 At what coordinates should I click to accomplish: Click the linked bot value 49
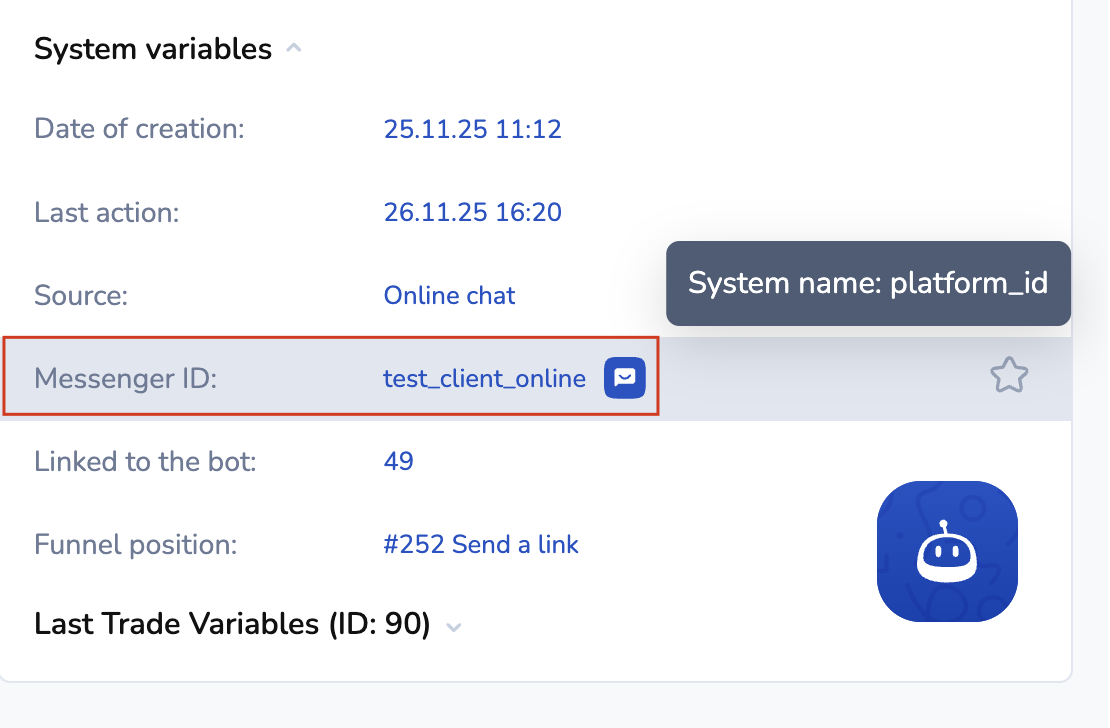tap(398, 461)
